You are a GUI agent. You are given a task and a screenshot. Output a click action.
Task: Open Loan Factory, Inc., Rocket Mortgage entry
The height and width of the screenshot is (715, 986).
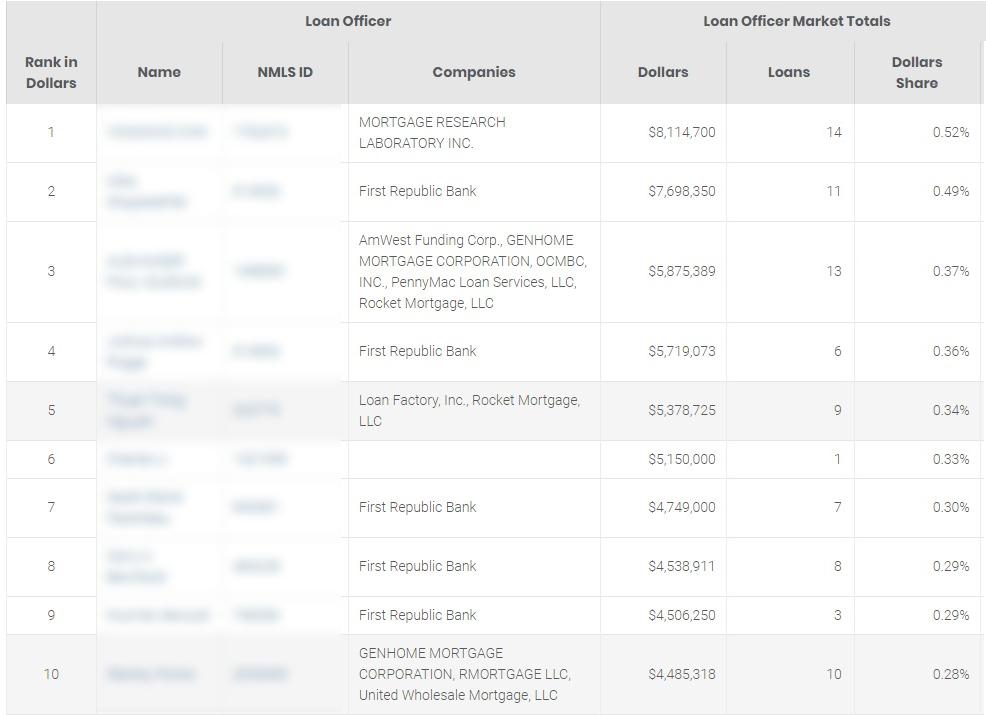pos(470,411)
